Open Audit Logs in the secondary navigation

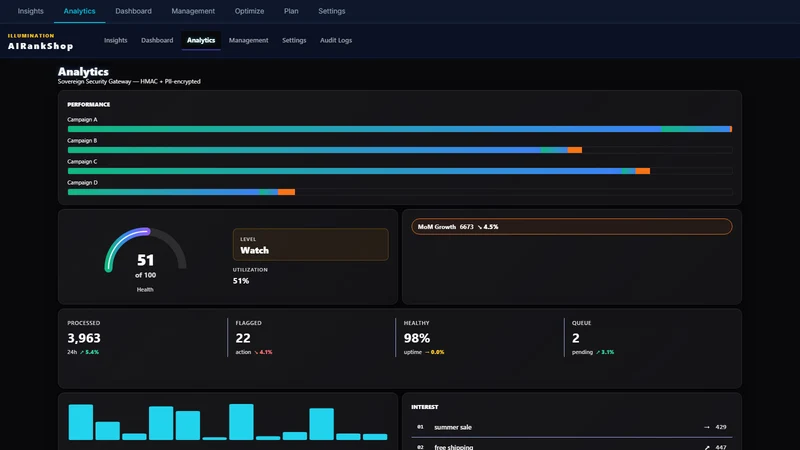(336, 40)
